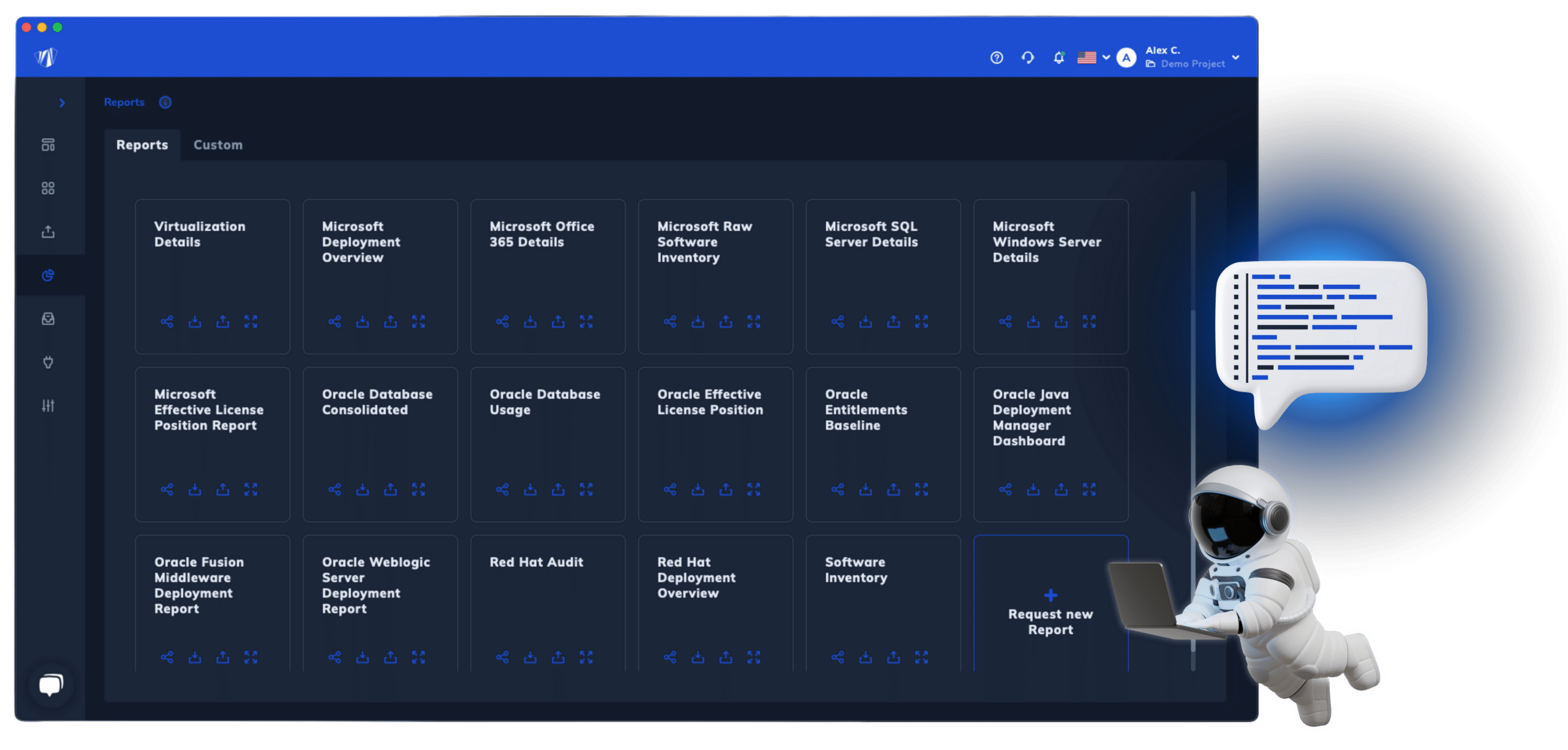This screenshot has height=750, width=1568.
Task: Export the Oracle Database Usage report
Action: (558, 490)
